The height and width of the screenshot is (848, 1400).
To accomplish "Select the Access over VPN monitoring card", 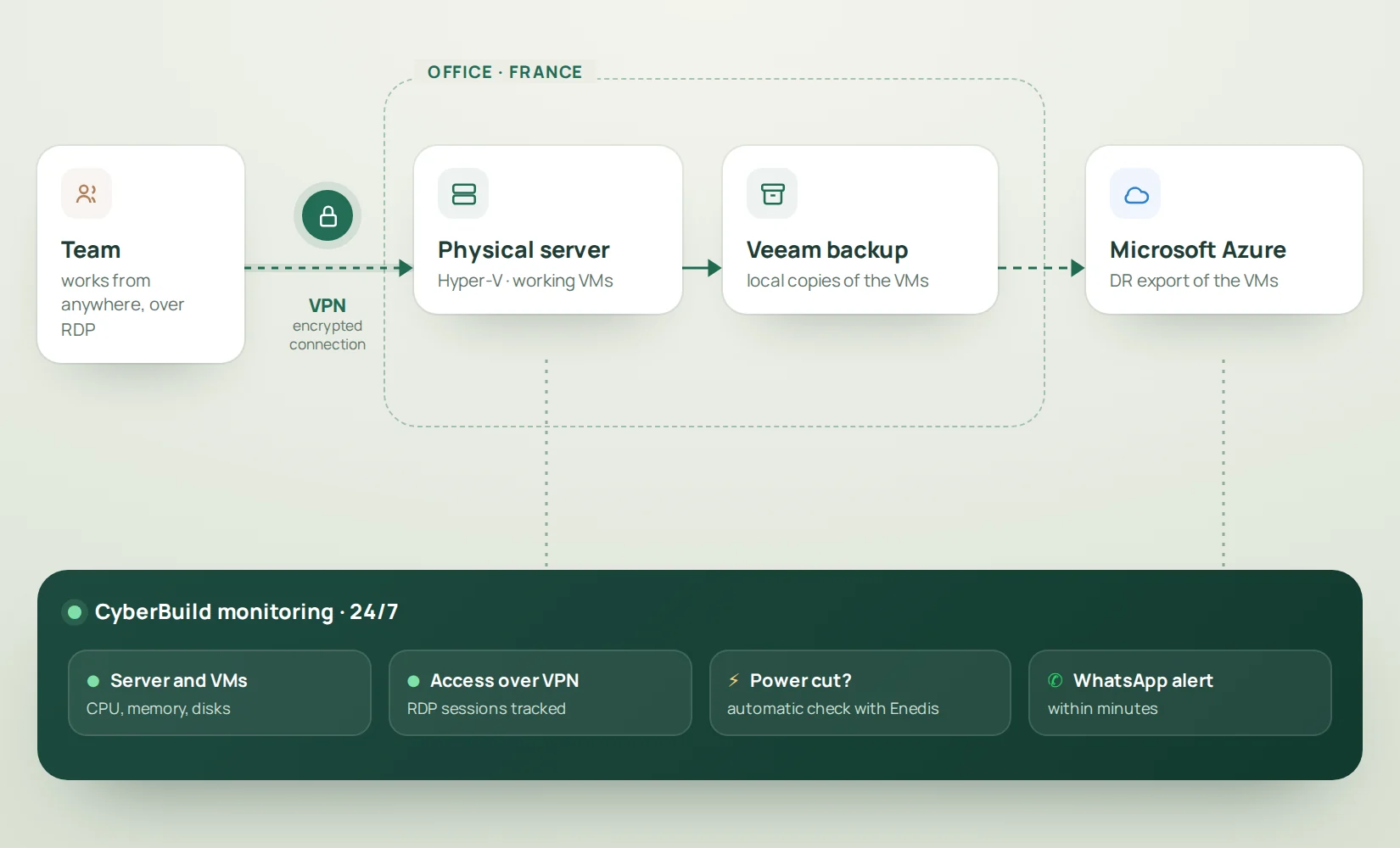I will tap(540, 693).
